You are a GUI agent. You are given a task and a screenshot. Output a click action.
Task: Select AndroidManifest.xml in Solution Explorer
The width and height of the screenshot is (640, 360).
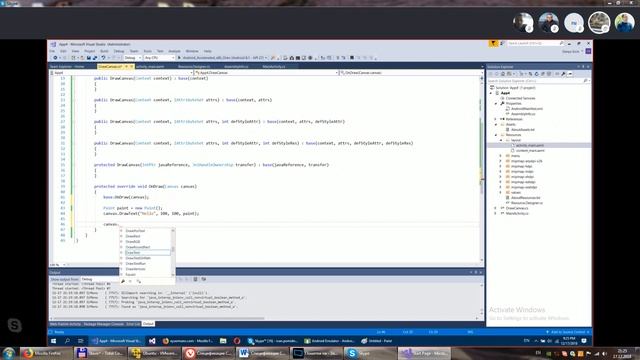[527, 109]
